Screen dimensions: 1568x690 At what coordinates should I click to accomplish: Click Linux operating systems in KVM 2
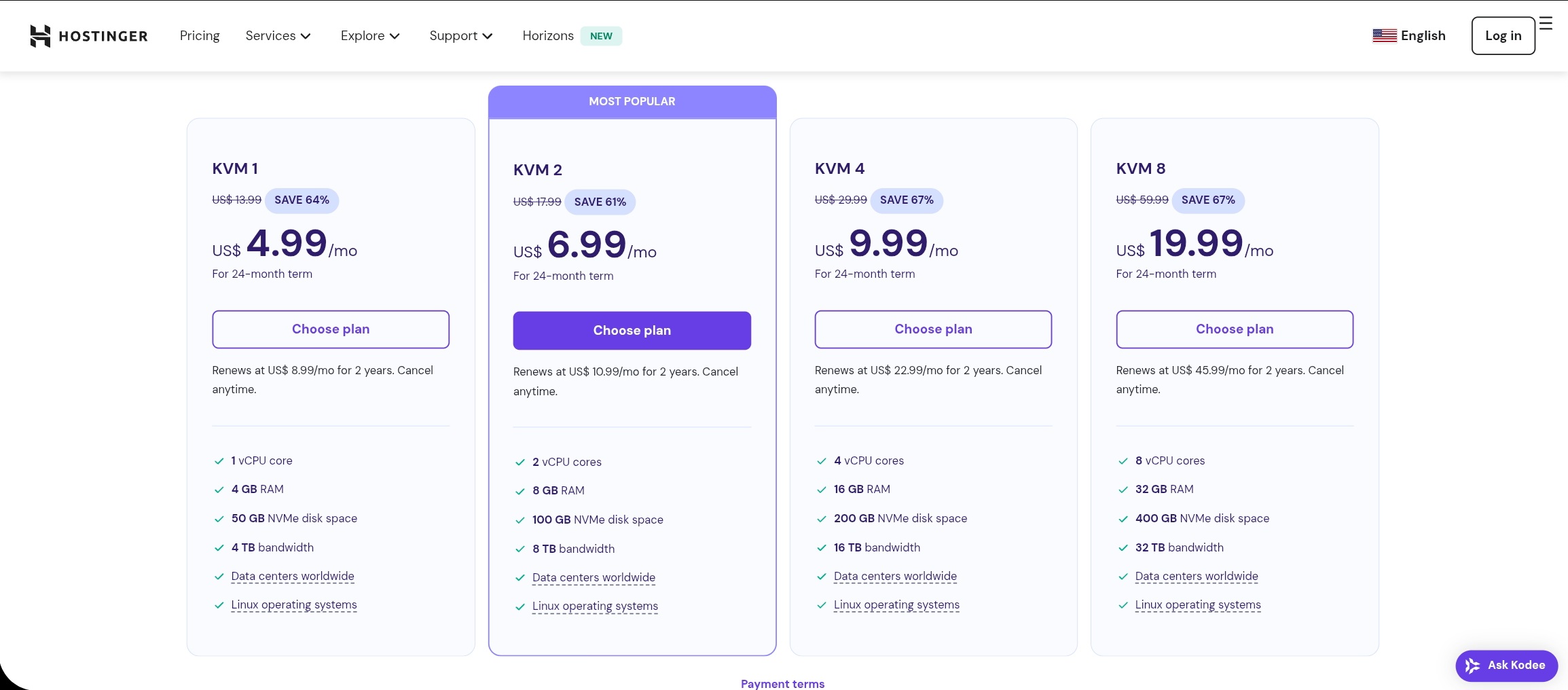pyautogui.click(x=595, y=606)
